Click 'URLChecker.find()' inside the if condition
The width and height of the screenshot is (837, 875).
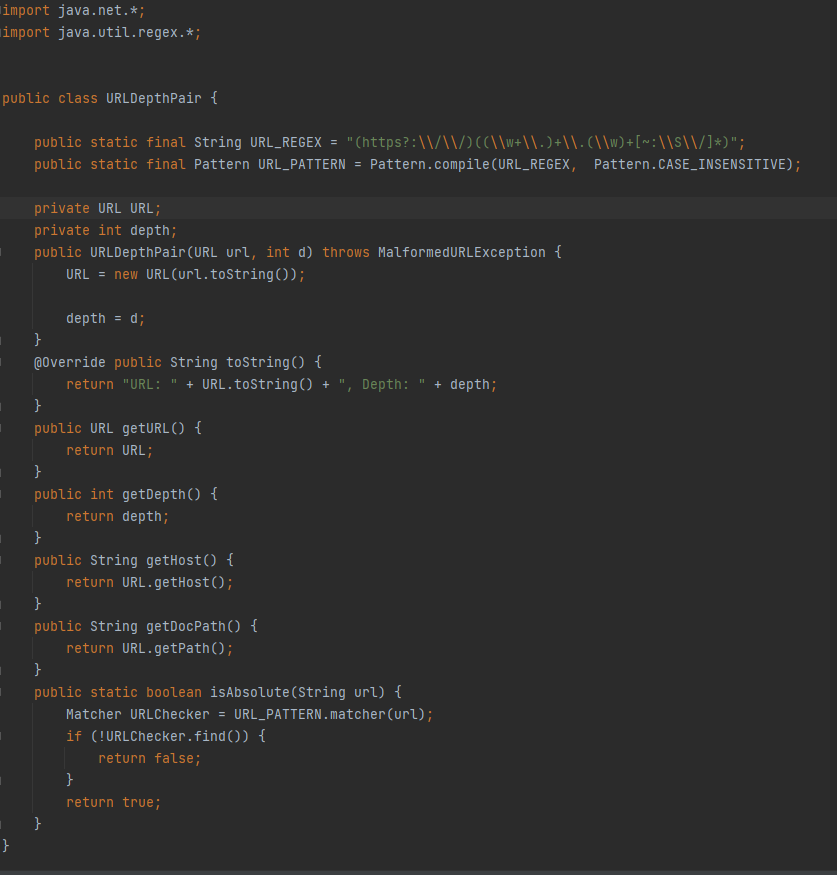[x=174, y=737]
